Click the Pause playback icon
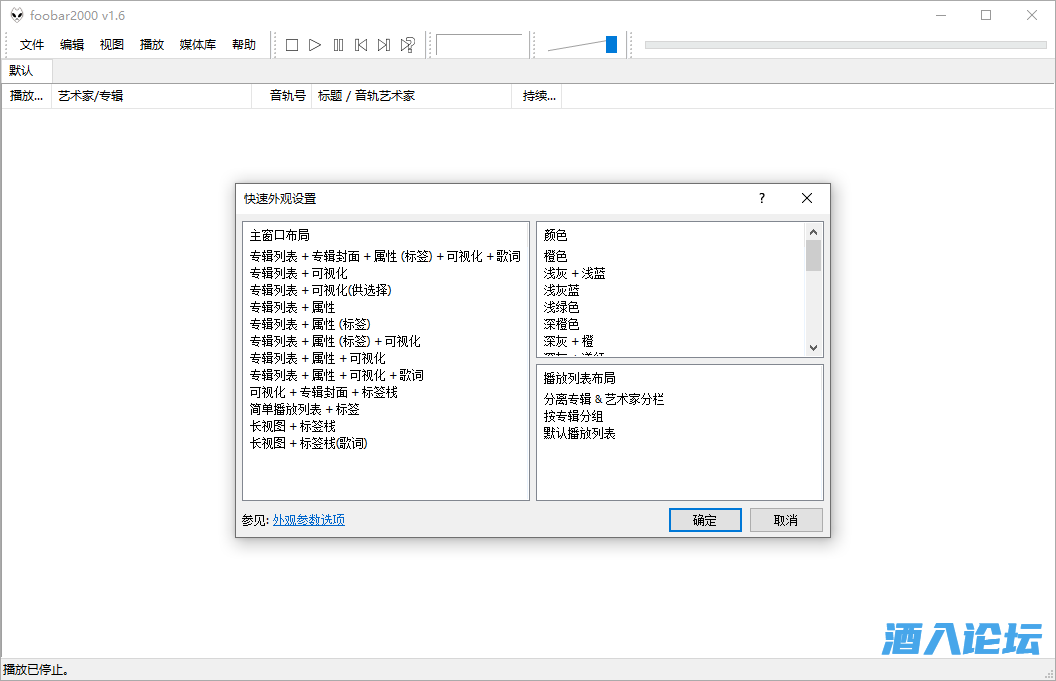1056x681 pixels. [338, 45]
